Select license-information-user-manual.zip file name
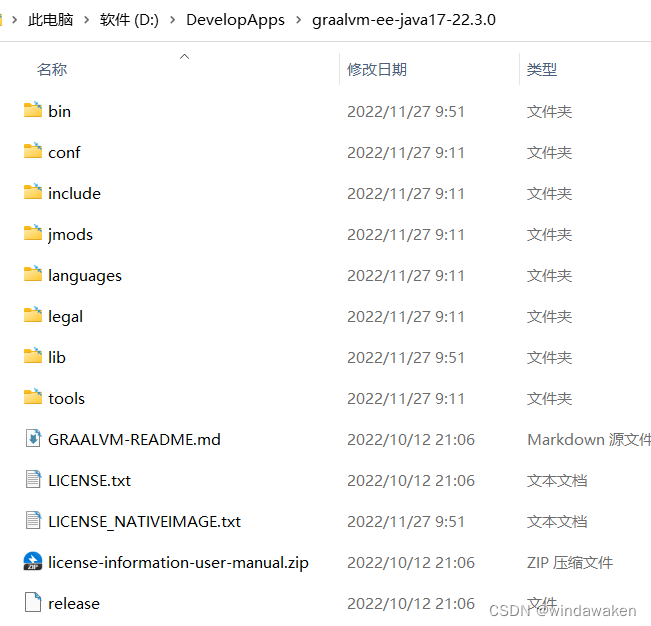This screenshot has width=651, height=626. 178,562
